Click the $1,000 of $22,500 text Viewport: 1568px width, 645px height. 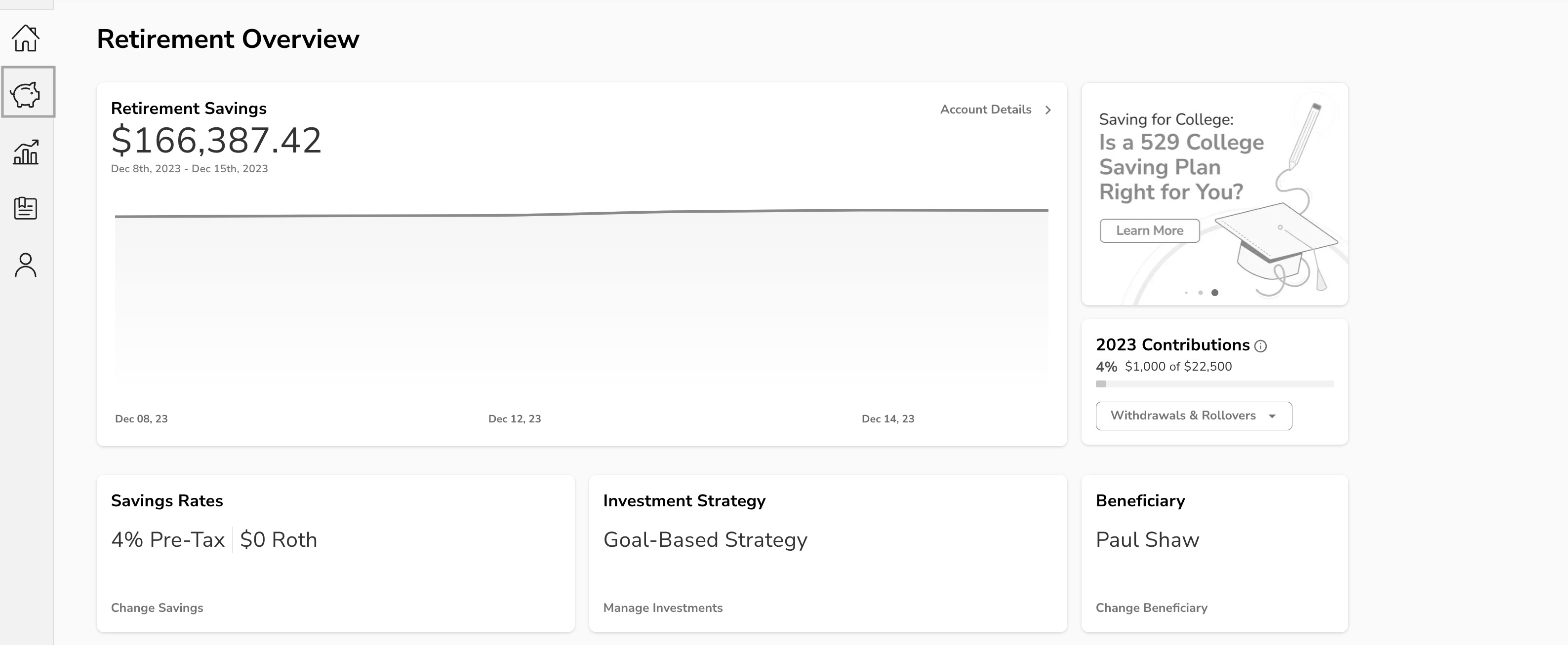point(1178,367)
